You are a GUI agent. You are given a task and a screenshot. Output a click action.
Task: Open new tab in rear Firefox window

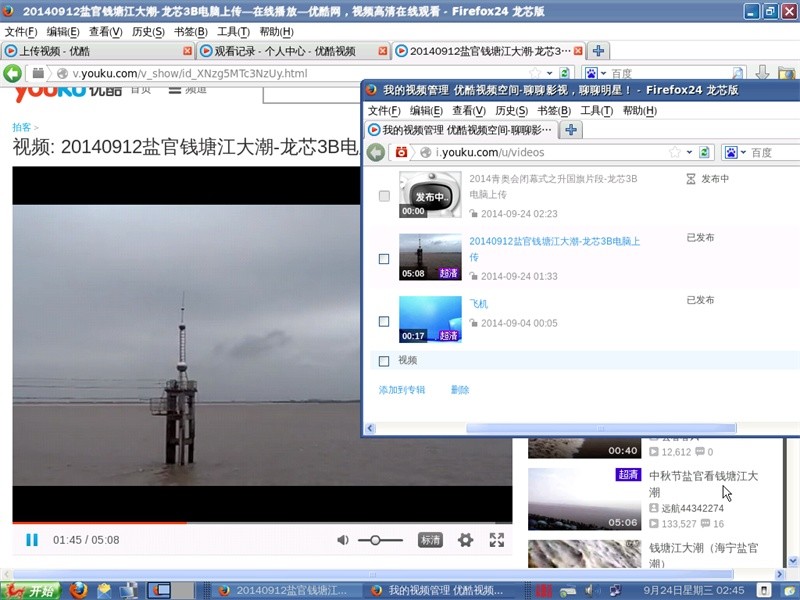[x=598, y=51]
